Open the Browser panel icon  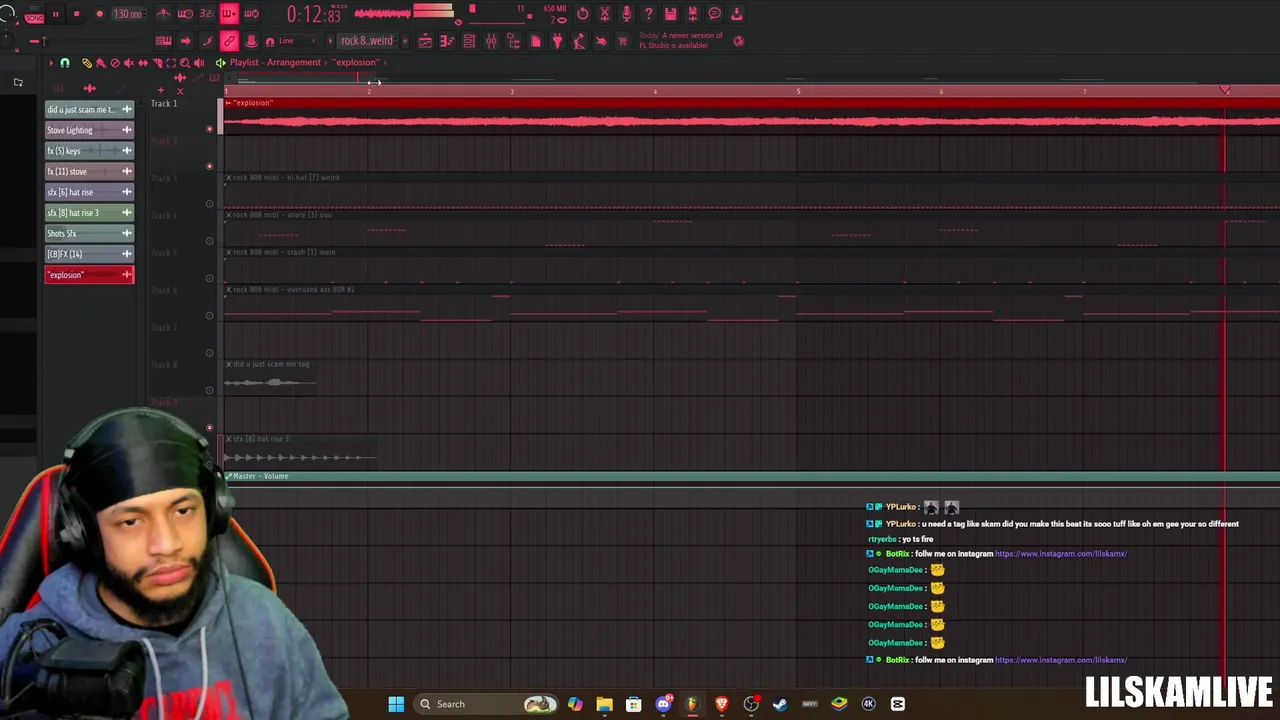pos(513,41)
